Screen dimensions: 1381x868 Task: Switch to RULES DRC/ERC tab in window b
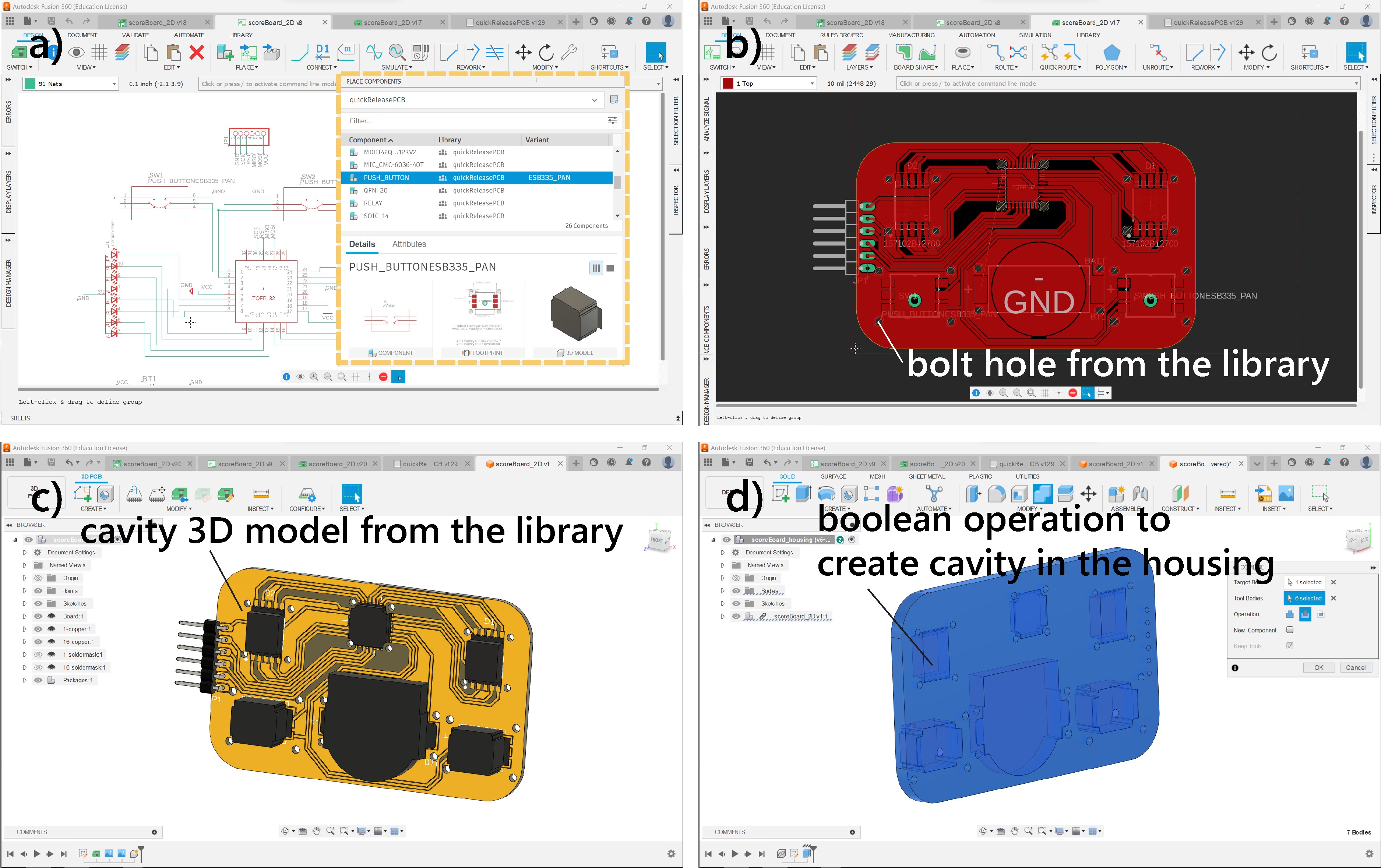pyautogui.click(x=841, y=35)
